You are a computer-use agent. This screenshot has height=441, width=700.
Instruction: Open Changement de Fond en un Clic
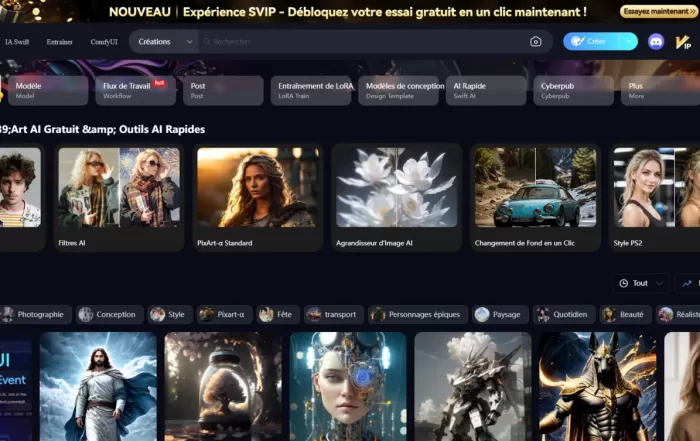(x=536, y=197)
